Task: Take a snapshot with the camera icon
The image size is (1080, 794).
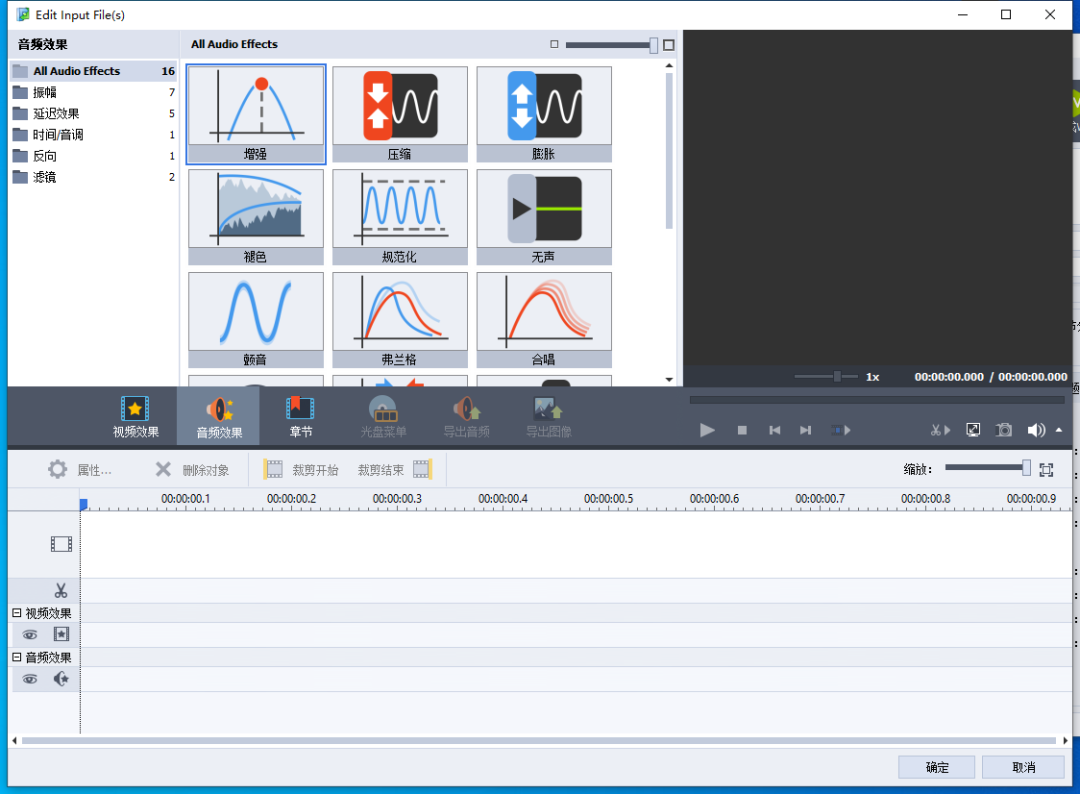Action: coord(1004,430)
